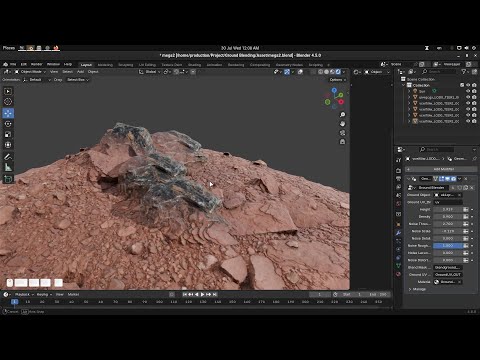
Task: Open the viewport Options dropdown
Action: 338,80
